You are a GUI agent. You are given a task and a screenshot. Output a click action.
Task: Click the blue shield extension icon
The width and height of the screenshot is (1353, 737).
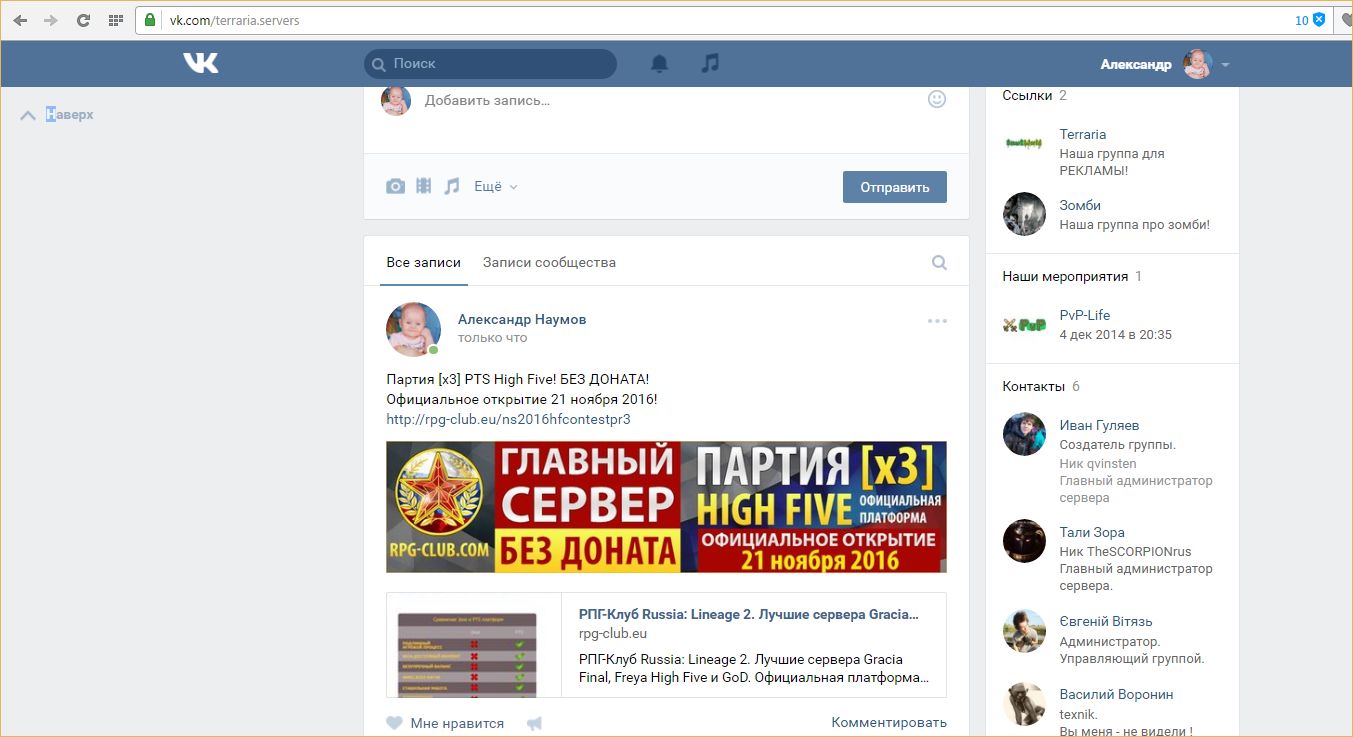point(1319,20)
